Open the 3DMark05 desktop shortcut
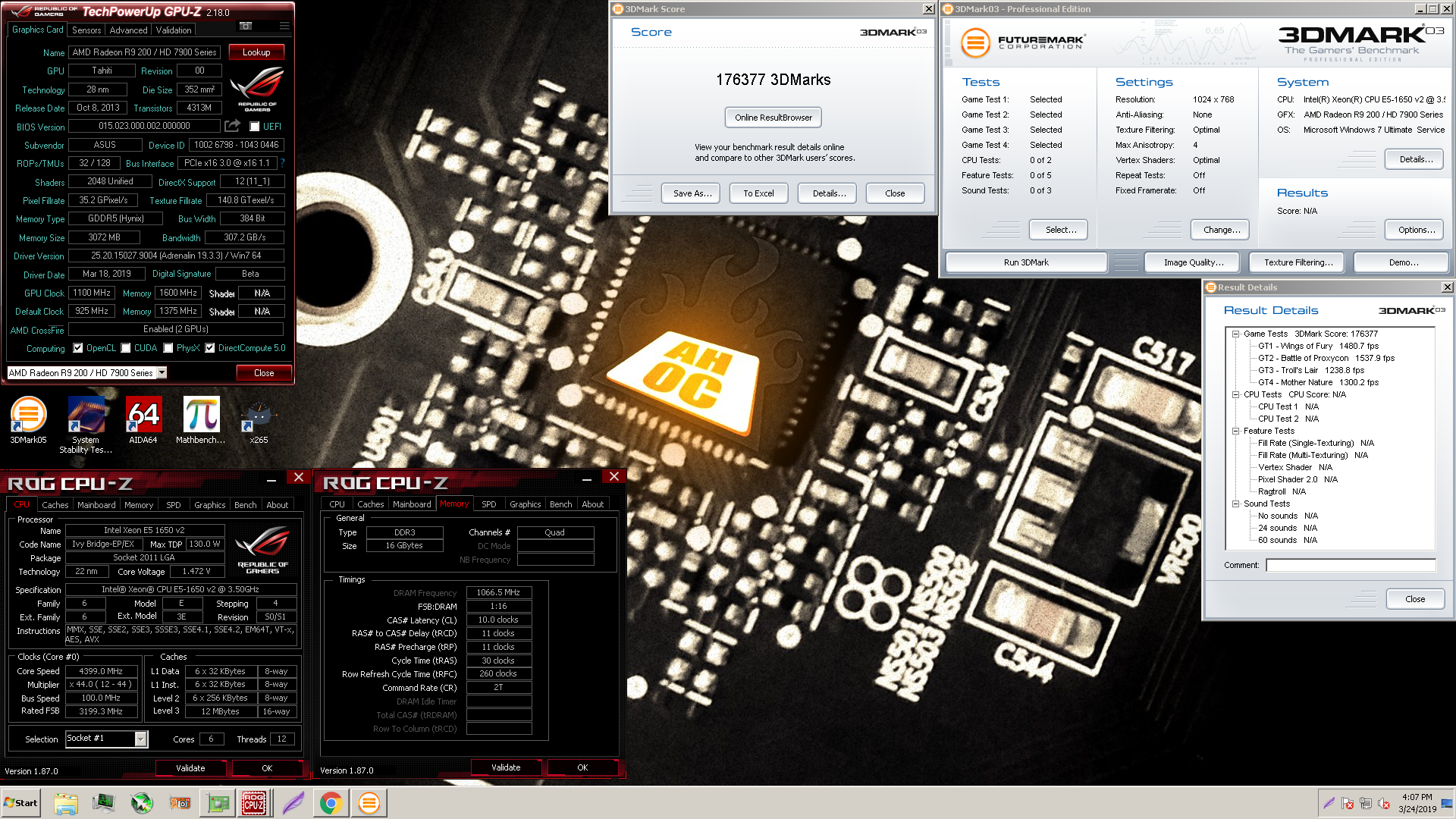Viewport: 1456px width, 819px height. 28,420
